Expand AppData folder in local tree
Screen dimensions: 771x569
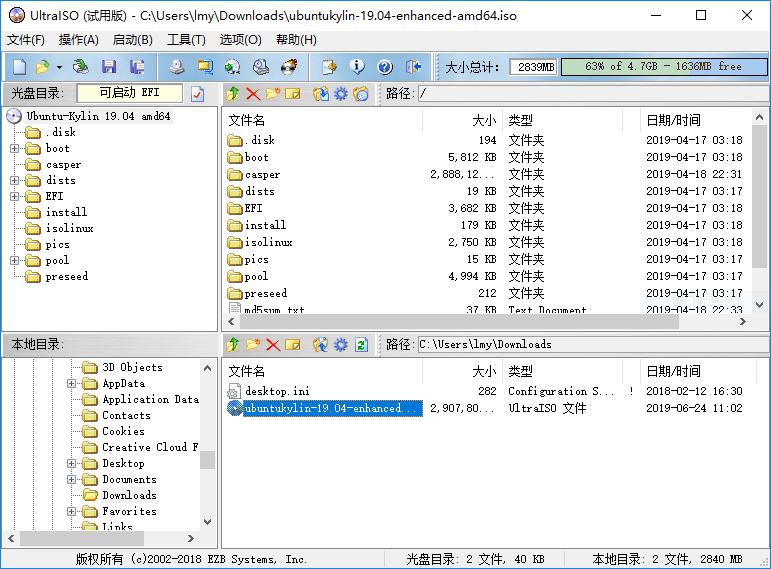coord(72,384)
